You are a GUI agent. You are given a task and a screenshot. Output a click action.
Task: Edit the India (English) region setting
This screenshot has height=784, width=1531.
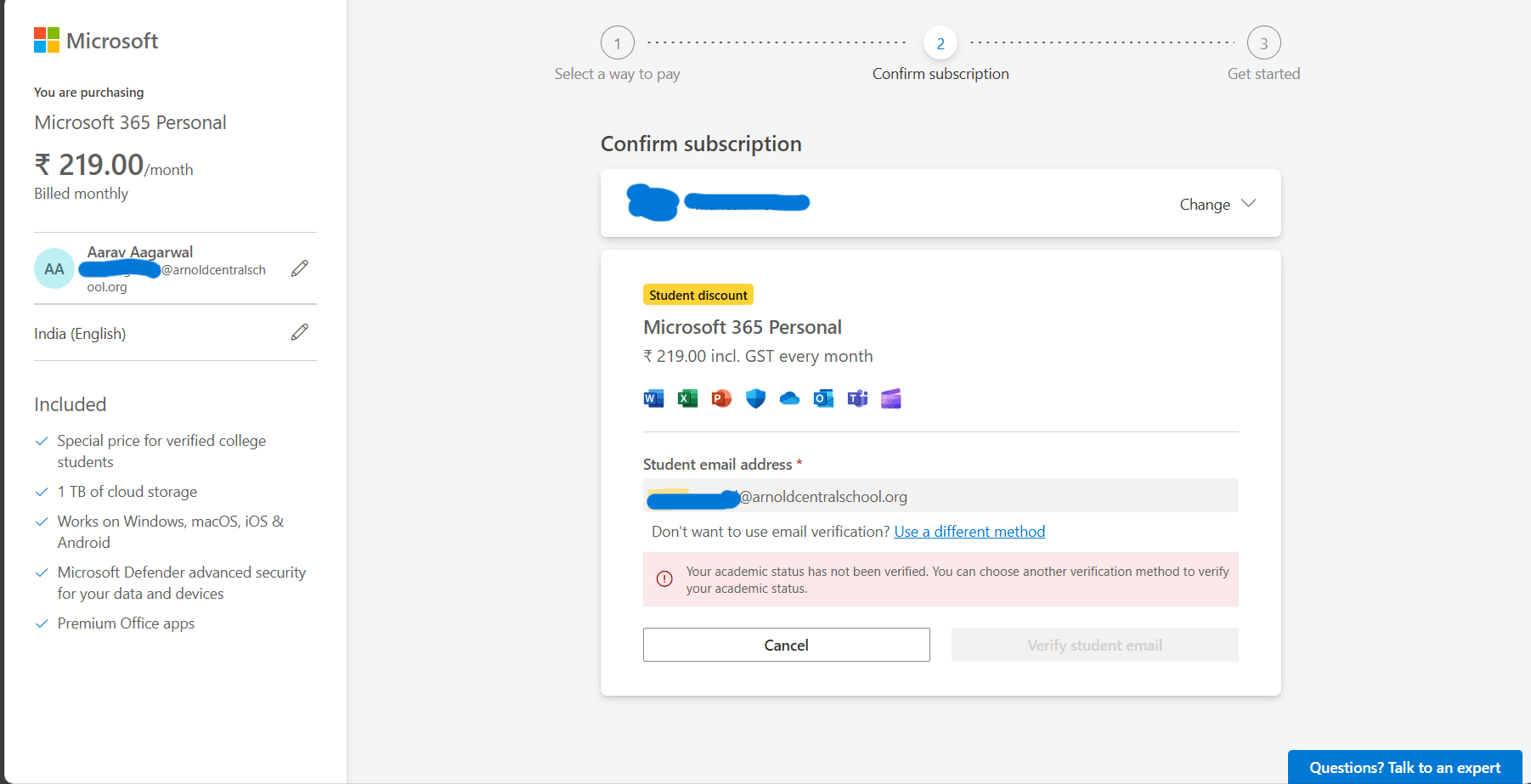[x=299, y=332]
